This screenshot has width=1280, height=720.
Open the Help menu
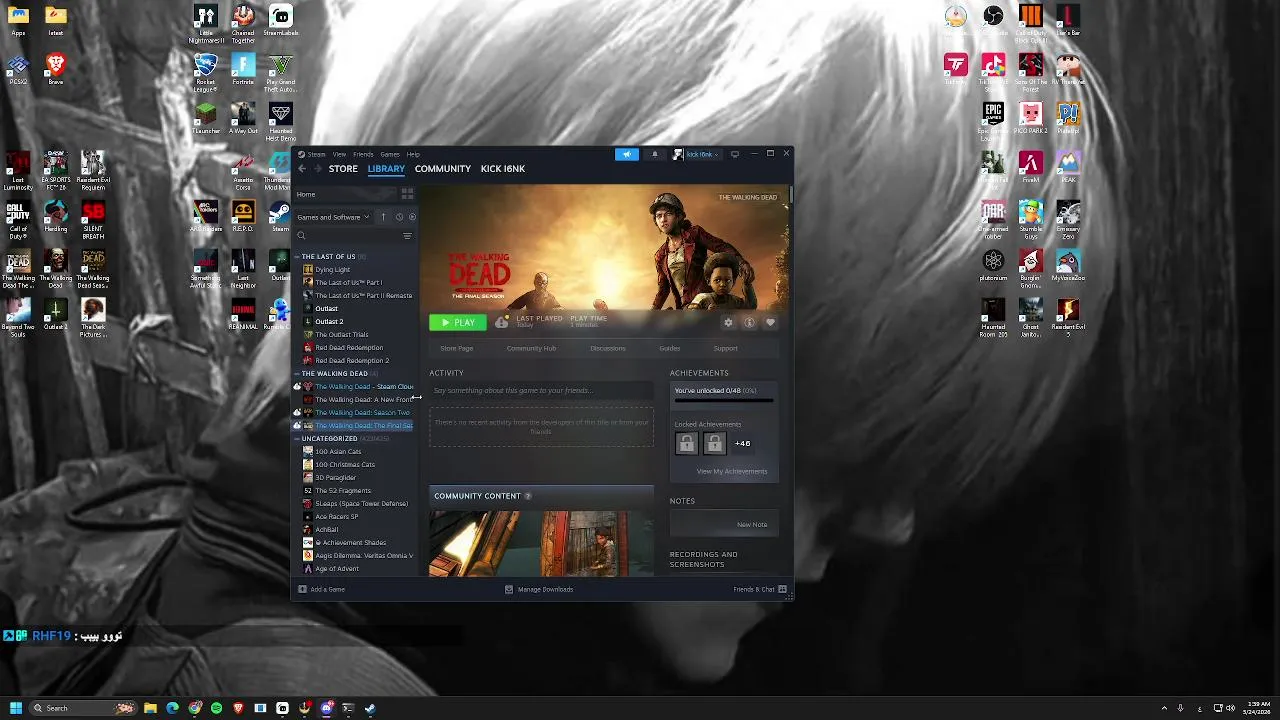[x=413, y=154]
